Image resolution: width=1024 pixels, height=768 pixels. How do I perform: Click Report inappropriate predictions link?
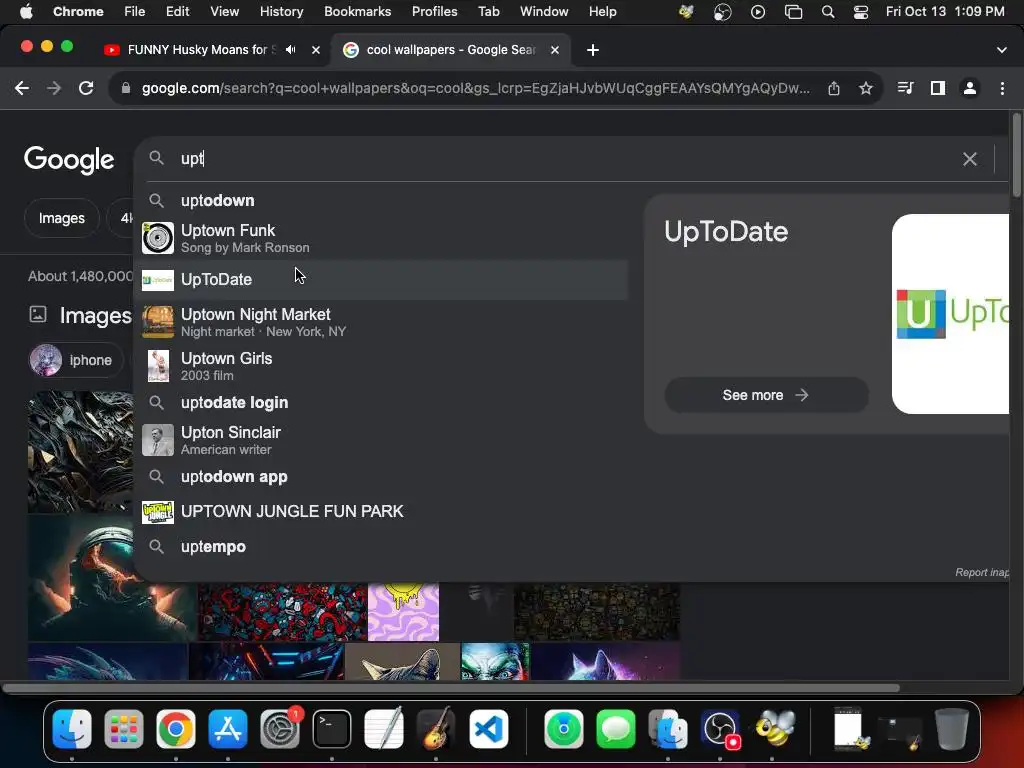point(982,572)
